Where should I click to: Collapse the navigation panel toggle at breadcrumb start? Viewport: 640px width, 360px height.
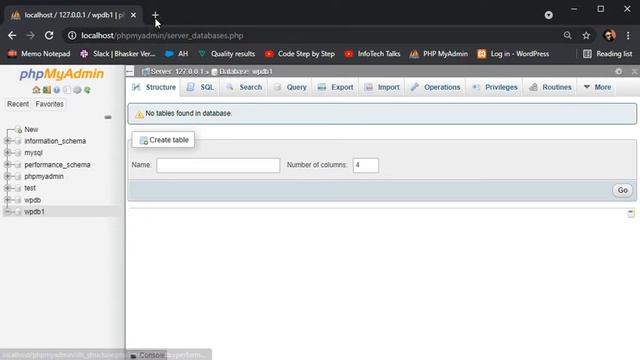point(130,72)
